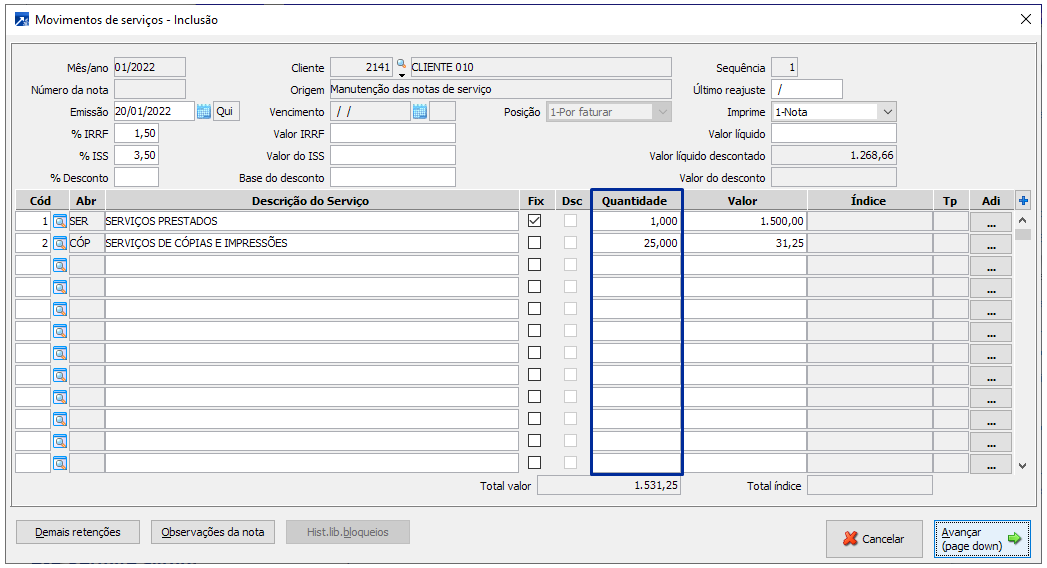Click scroll up arrow of services grid

pos(1022,220)
